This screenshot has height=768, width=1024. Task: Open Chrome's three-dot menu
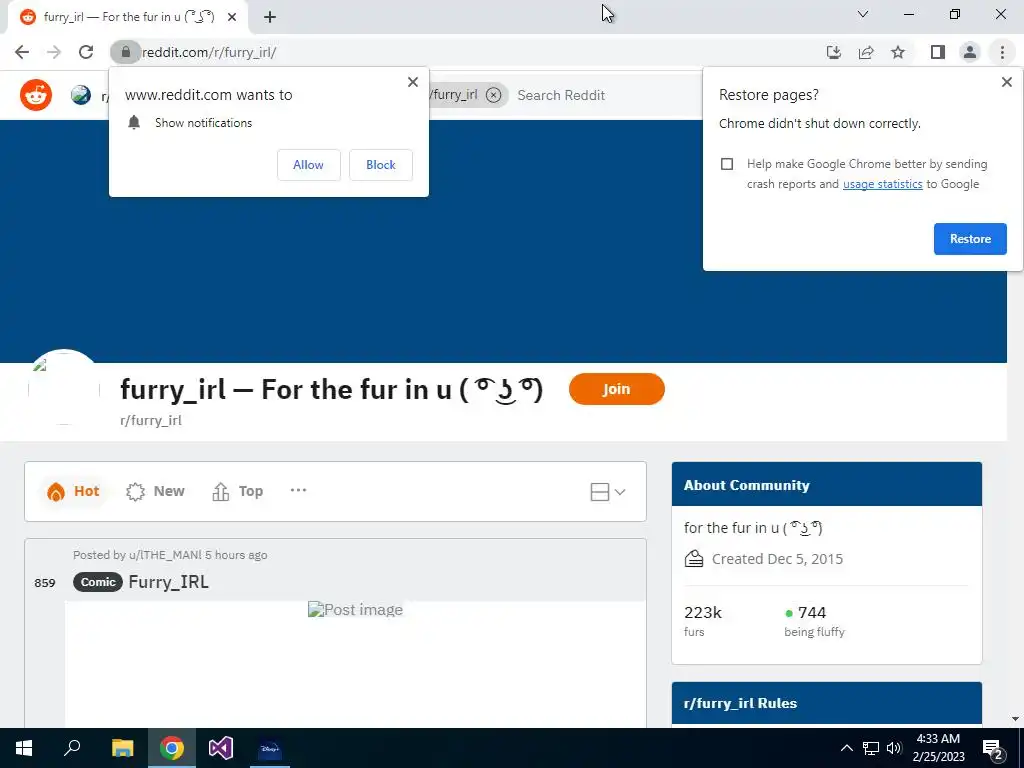[x=1002, y=52]
